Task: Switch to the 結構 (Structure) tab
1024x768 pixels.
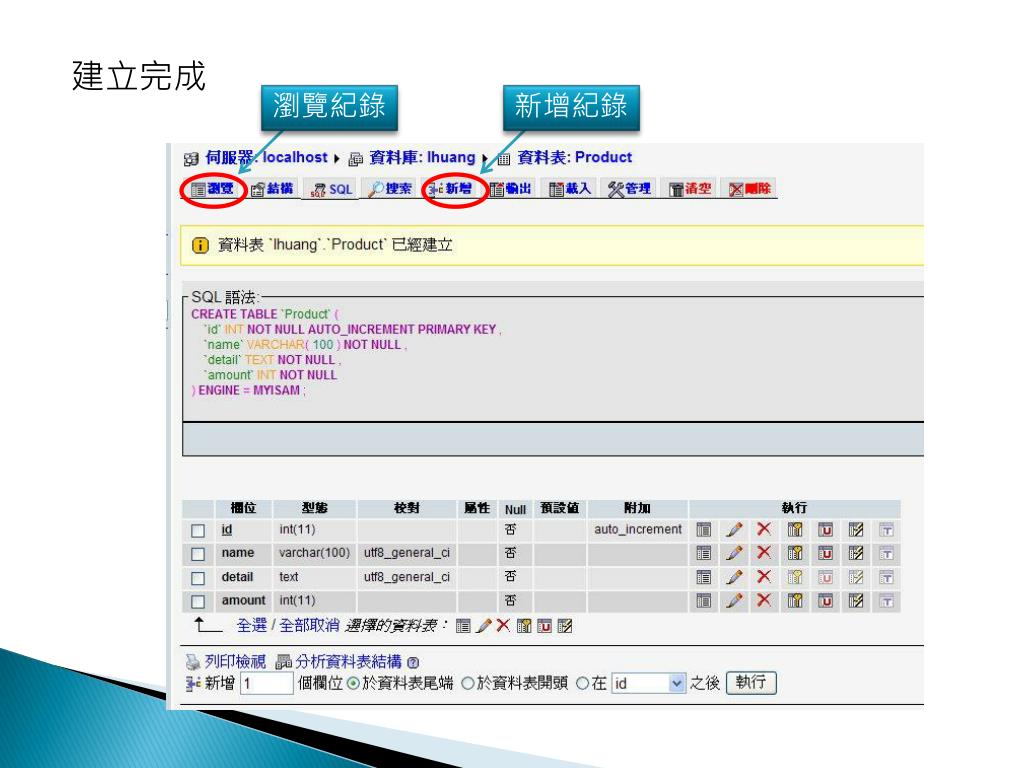Action: coord(272,189)
